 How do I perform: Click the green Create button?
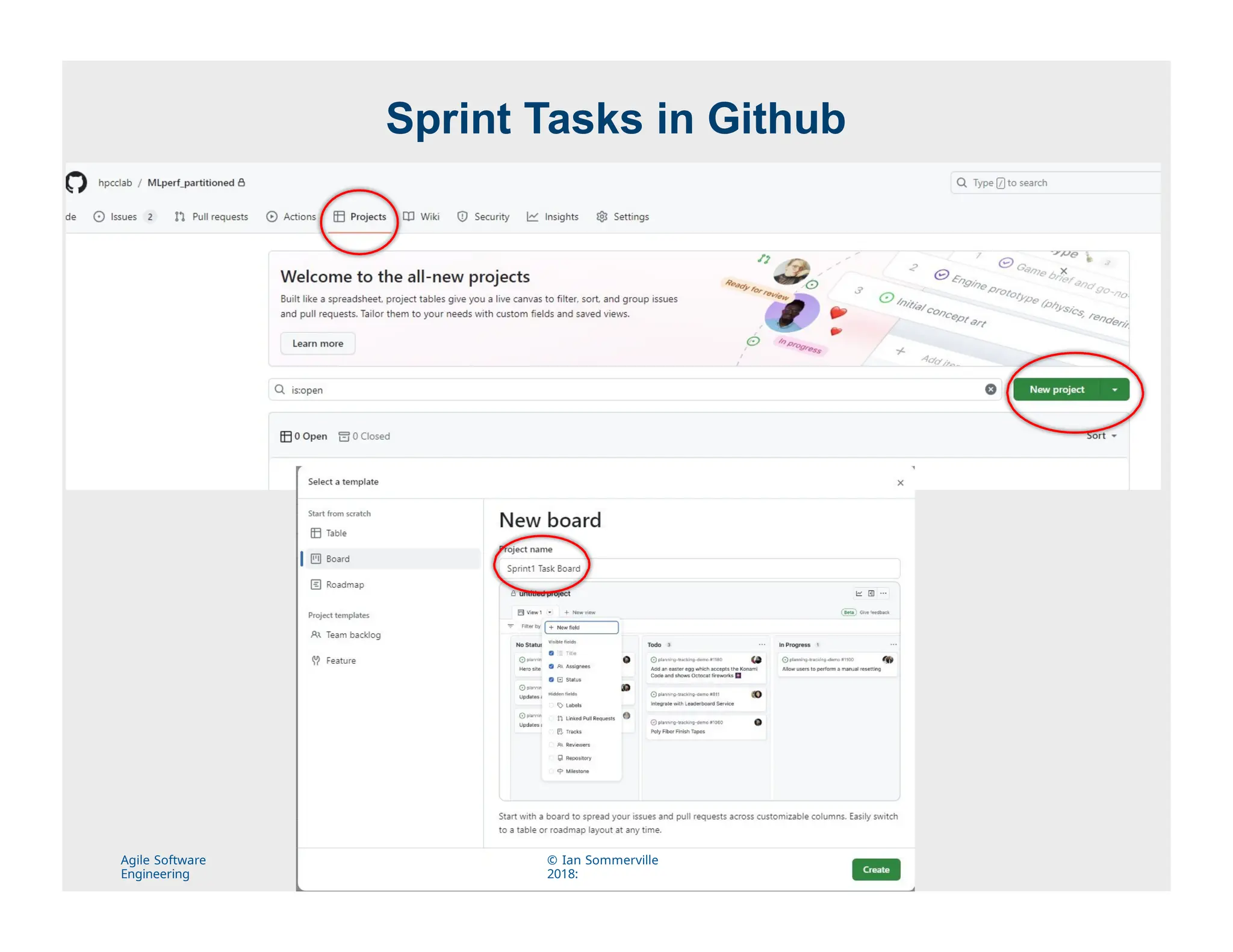876,870
